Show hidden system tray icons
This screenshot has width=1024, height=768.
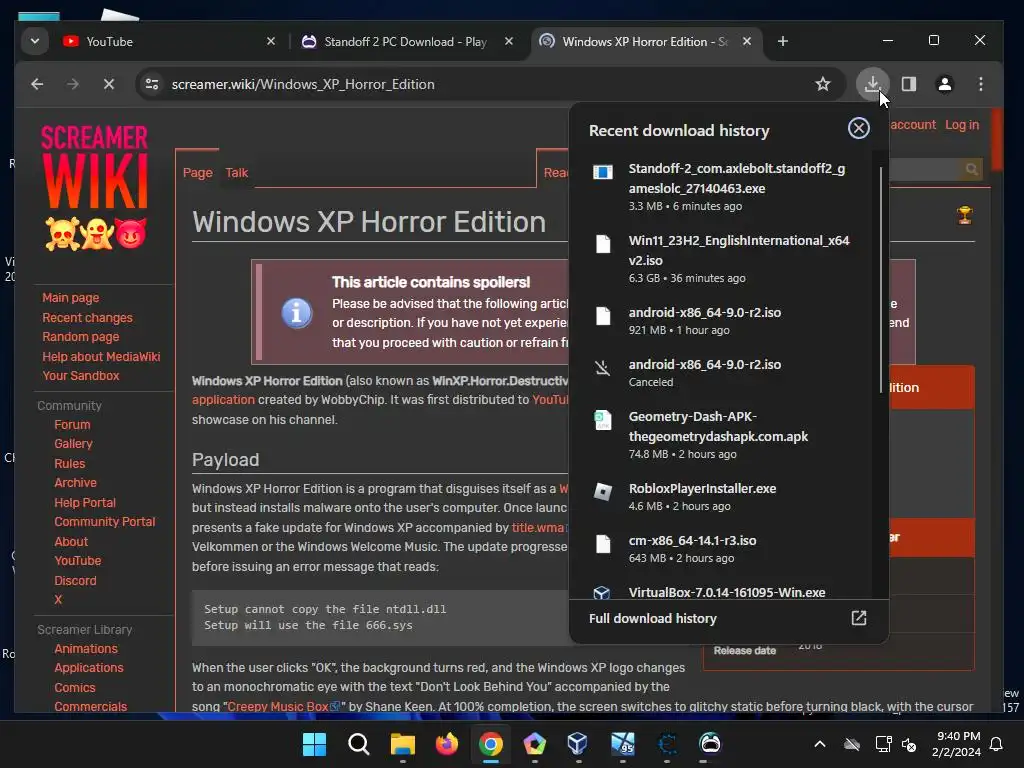tap(820, 744)
